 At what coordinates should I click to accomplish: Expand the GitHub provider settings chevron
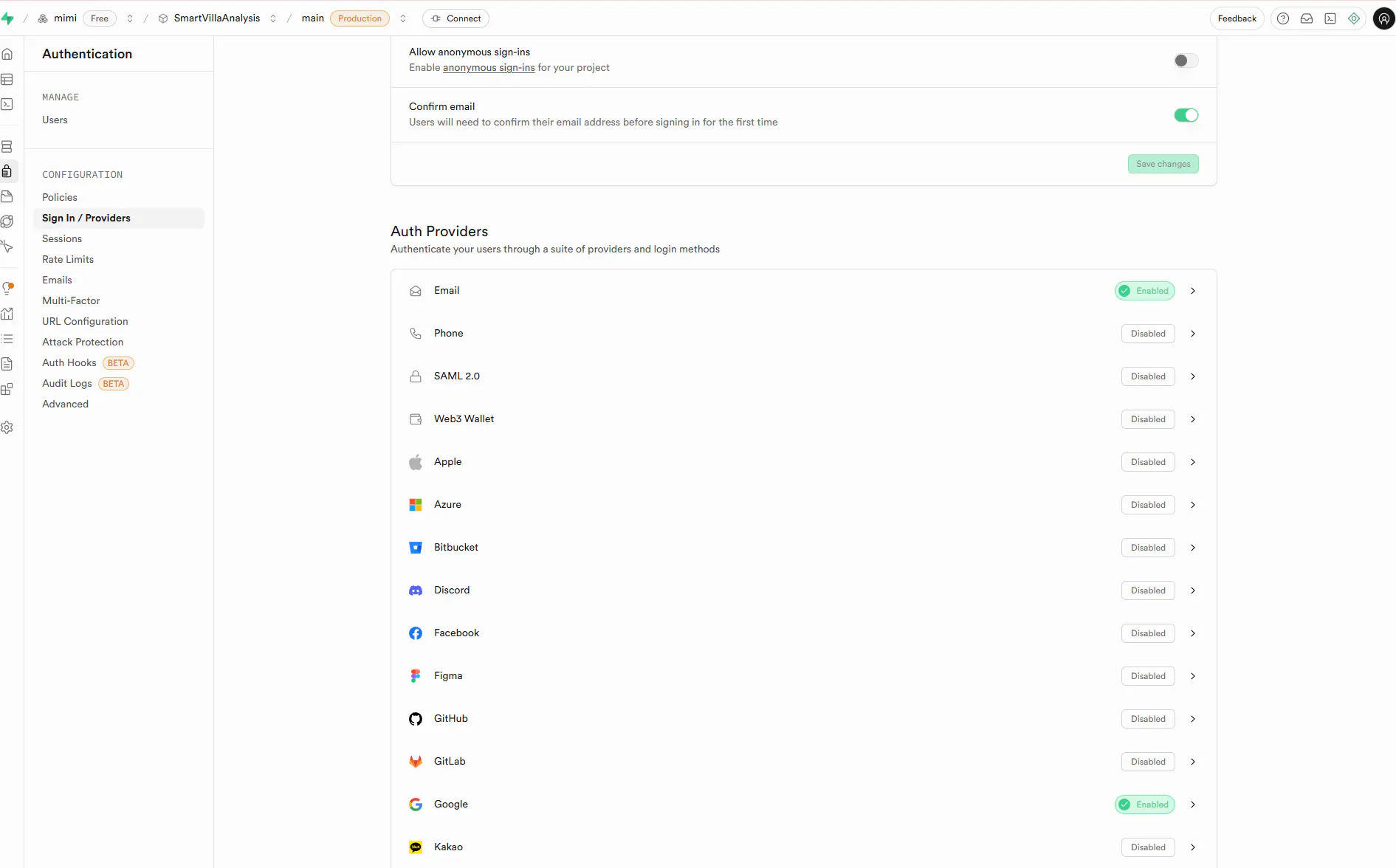(x=1193, y=719)
